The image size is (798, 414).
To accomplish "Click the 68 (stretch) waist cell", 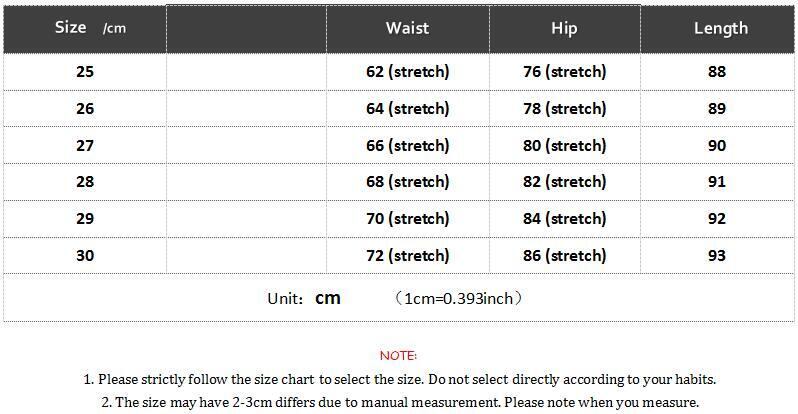I will click(x=407, y=182).
